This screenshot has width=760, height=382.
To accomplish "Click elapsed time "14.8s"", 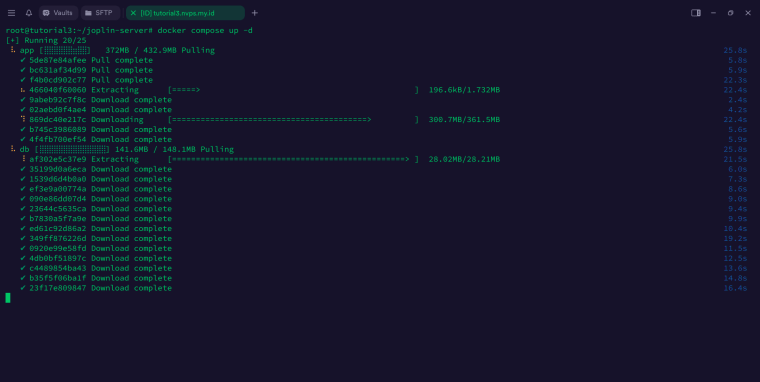I will click(x=735, y=278).
